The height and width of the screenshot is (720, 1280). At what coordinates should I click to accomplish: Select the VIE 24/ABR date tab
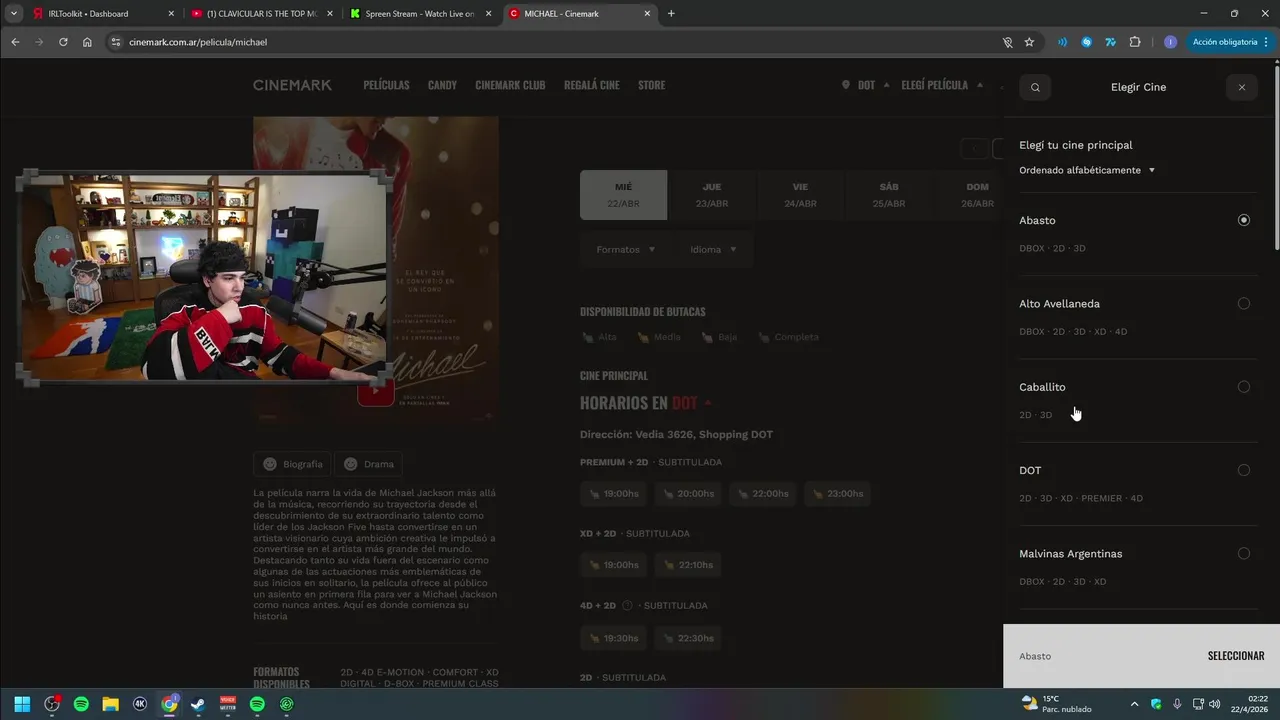(x=800, y=195)
